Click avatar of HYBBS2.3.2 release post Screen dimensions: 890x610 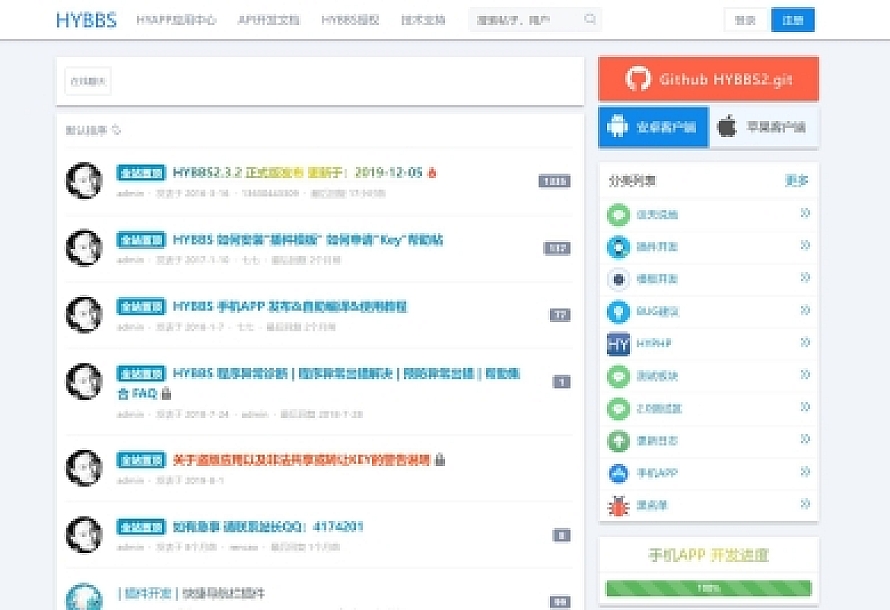click(84, 181)
